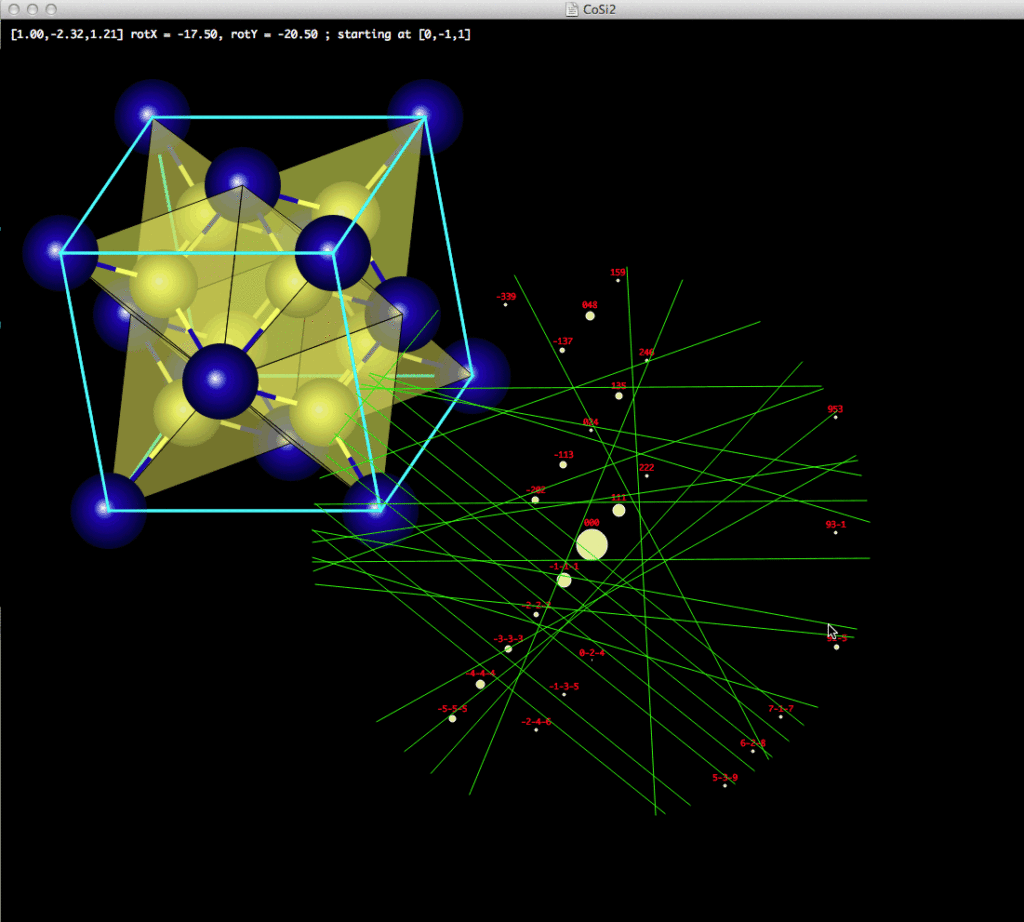Click the -5-5-5 diffraction spot
Screen dimensions: 1024x922
click(452, 718)
